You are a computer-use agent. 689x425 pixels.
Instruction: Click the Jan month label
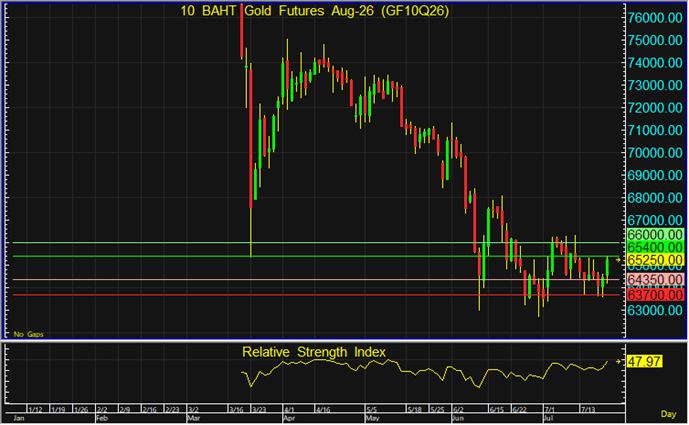[x=18, y=418]
